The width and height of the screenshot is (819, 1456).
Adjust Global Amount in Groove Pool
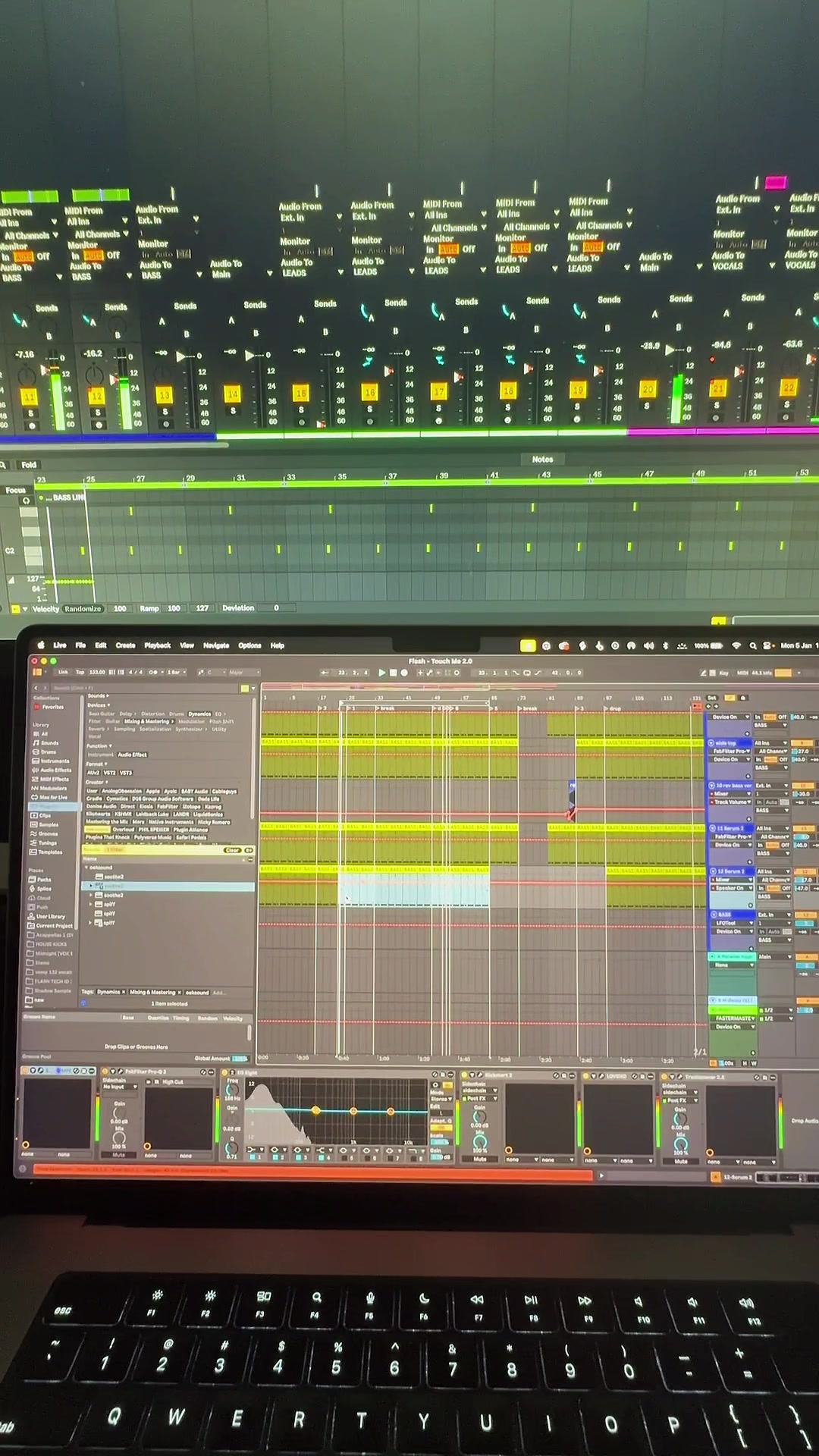click(x=240, y=1059)
